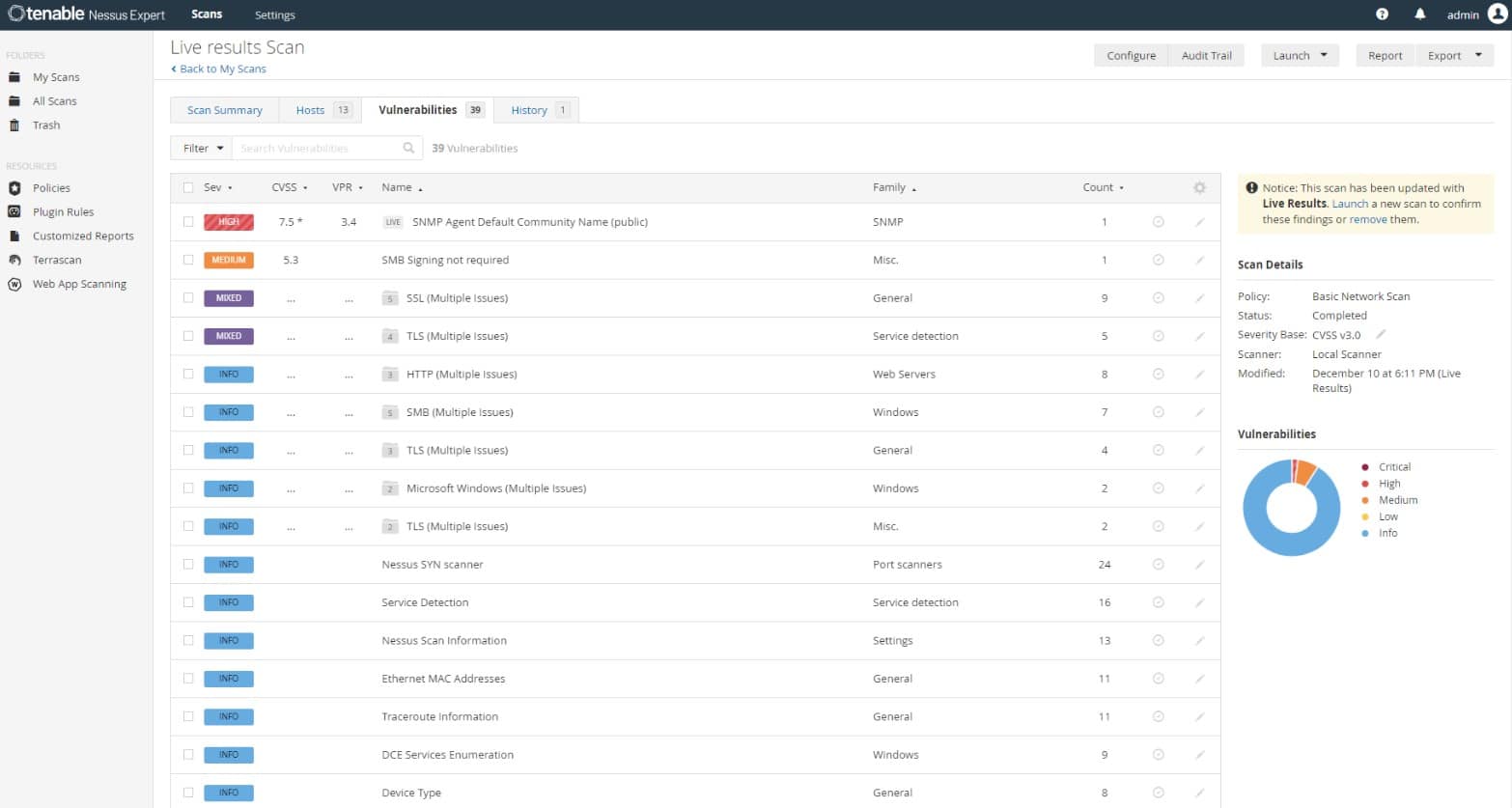Follow the Back to My Scans link

[x=218, y=69]
